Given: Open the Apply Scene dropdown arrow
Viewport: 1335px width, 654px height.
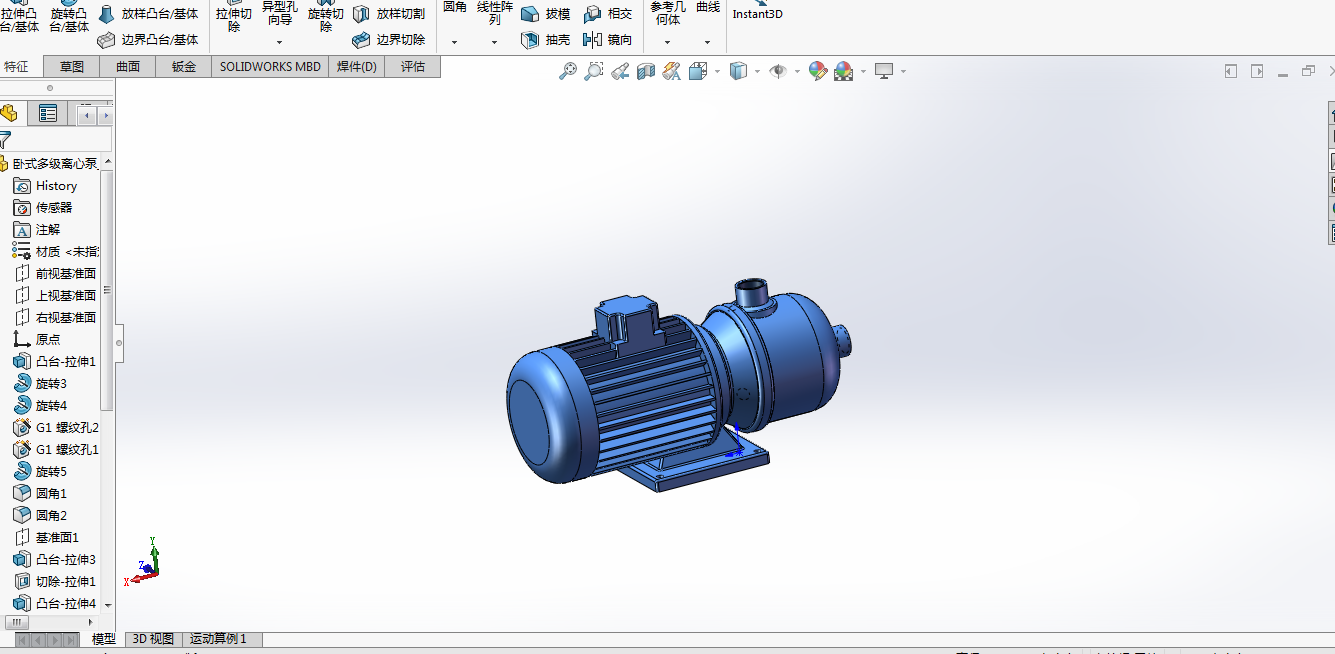Looking at the screenshot, I should point(862,71).
